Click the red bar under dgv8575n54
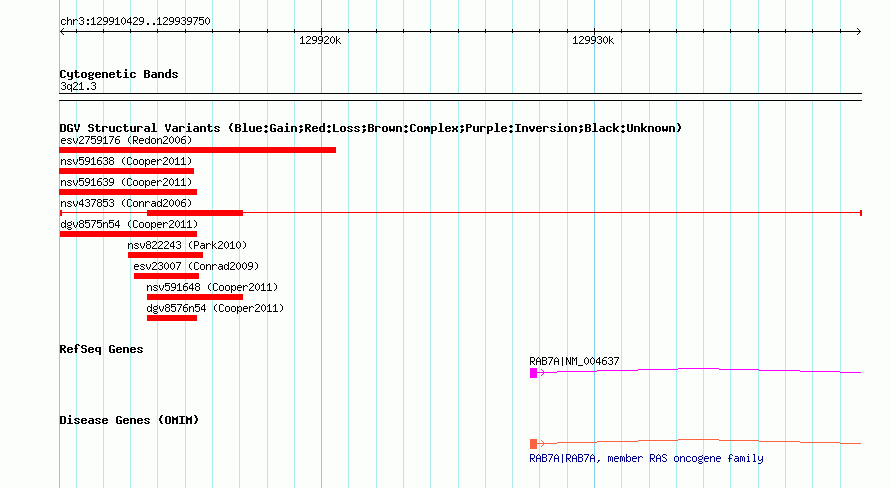 point(128,234)
